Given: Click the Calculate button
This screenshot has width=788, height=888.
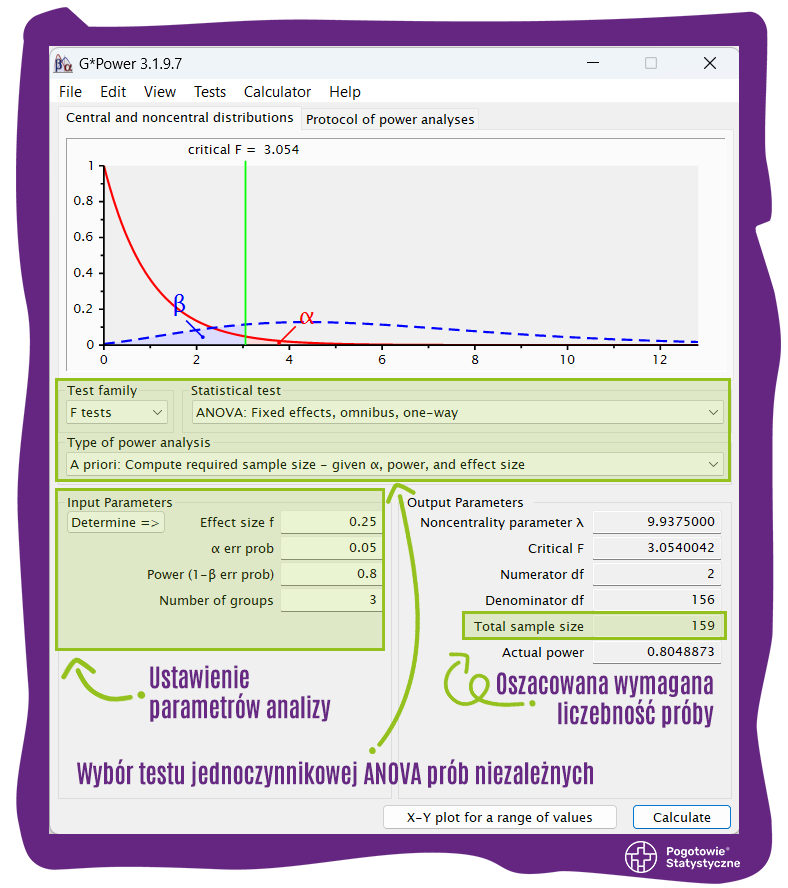Looking at the screenshot, I should [x=681, y=817].
